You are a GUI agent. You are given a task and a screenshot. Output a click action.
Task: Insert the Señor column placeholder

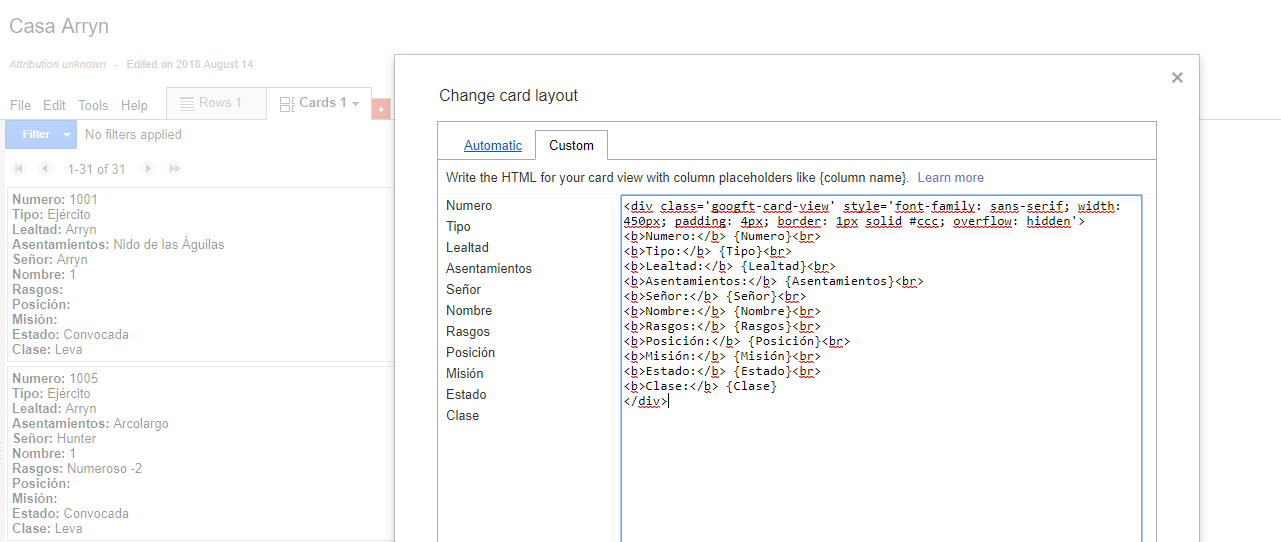click(x=463, y=290)
